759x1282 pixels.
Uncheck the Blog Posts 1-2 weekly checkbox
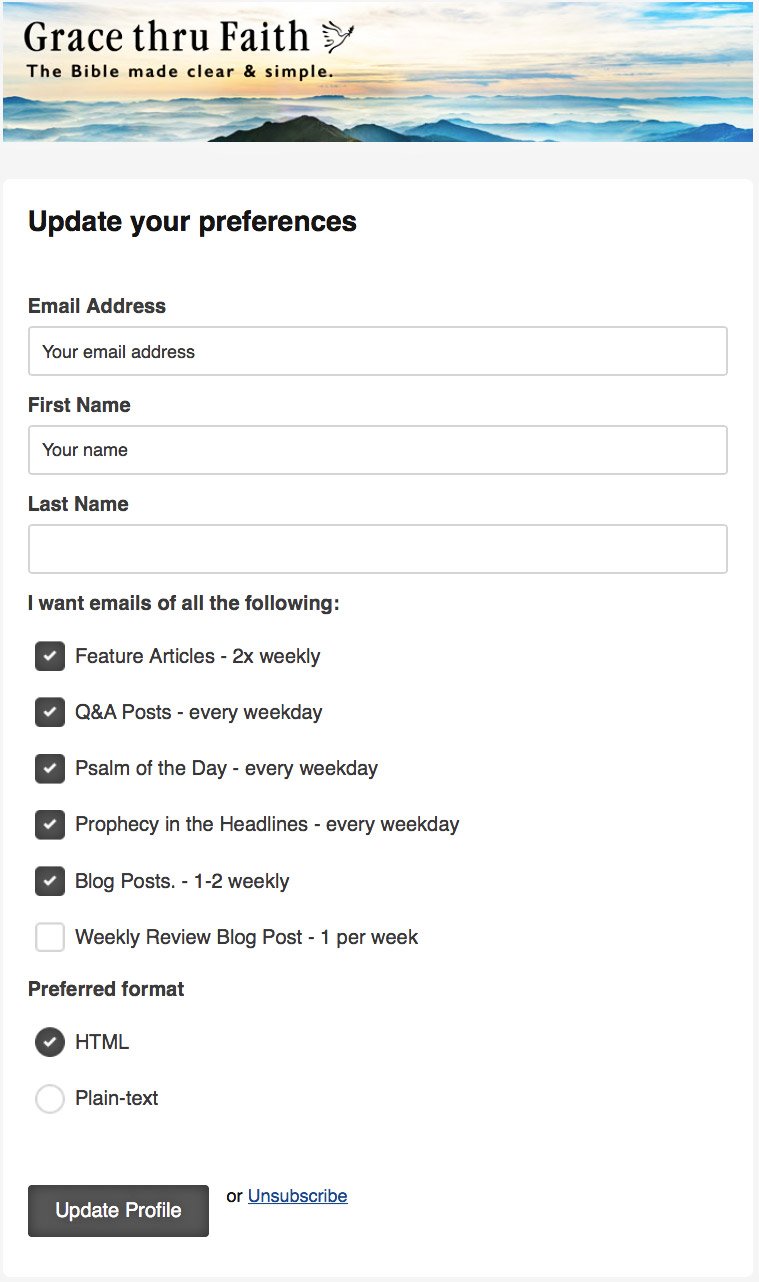[50, 881]
